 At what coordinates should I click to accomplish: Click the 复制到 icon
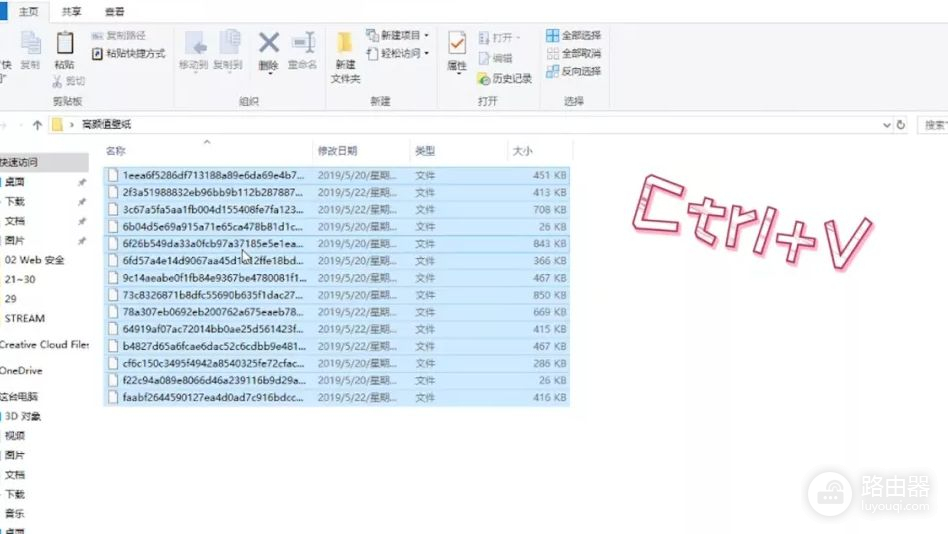click(x=228, y=44)
